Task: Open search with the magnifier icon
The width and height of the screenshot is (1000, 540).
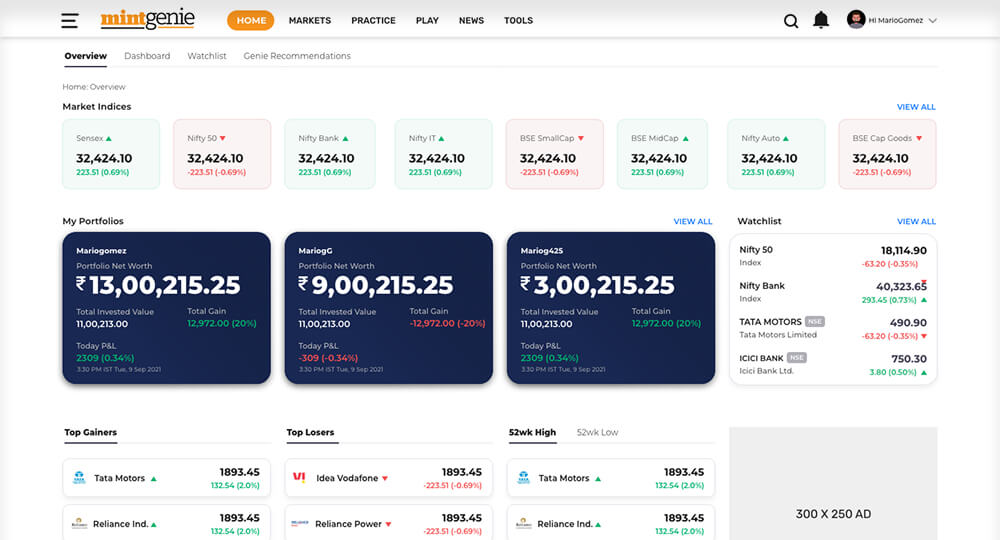Action: (x=791, y=21)
